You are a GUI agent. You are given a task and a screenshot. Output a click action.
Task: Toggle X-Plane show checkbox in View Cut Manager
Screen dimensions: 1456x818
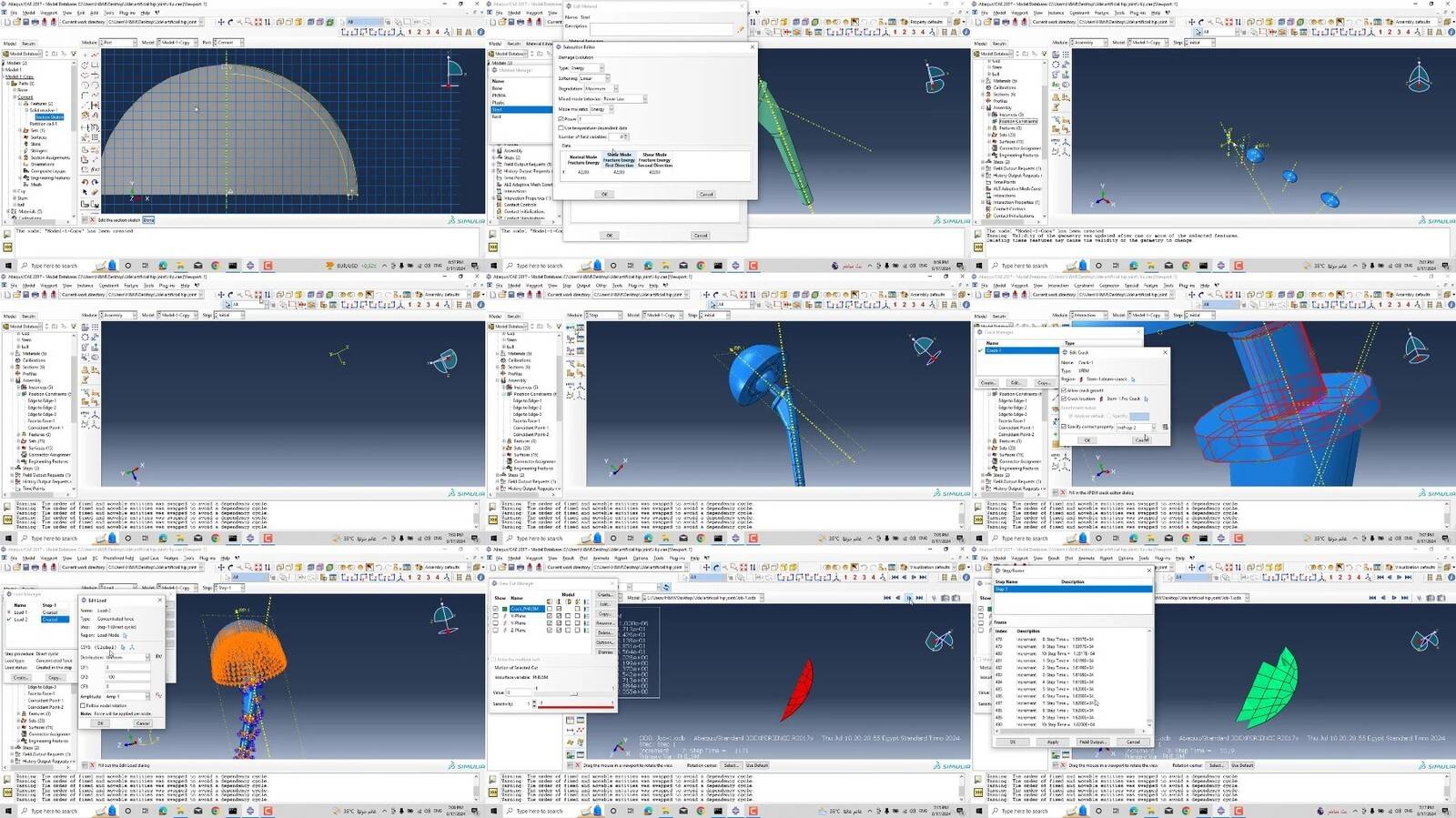click(x=495, y=616)
